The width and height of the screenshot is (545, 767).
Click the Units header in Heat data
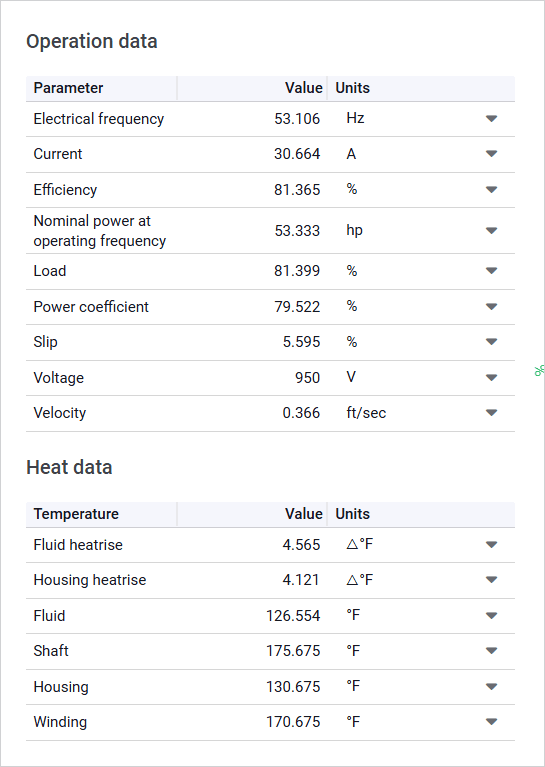pyautogui.click(x=421, y=514)
